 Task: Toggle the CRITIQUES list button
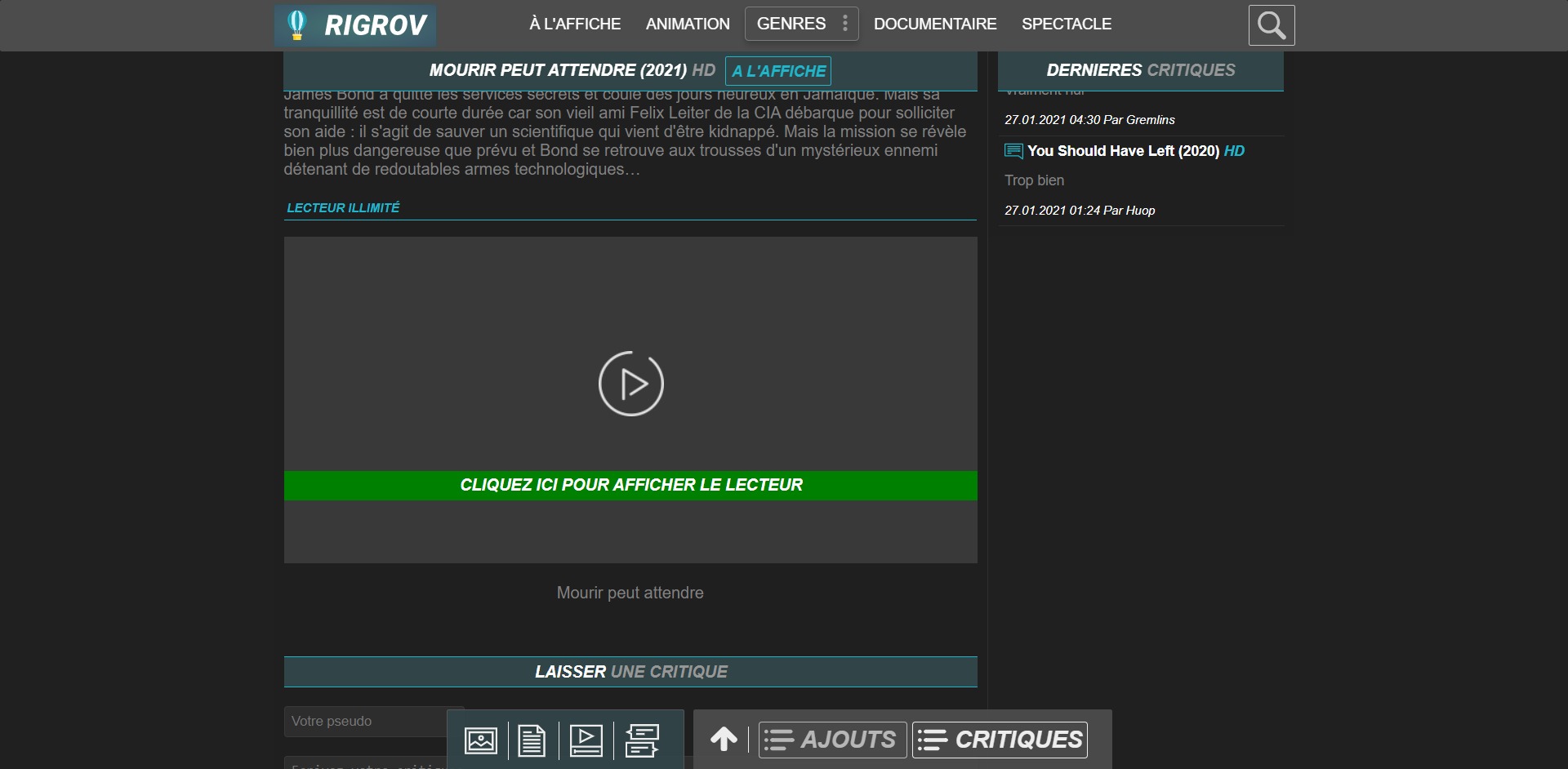[1000, 740]
